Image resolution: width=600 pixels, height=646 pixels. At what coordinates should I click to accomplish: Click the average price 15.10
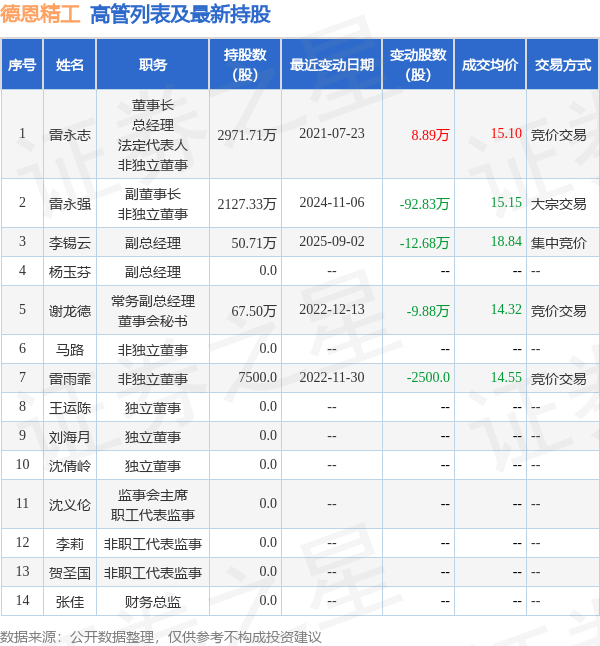click(x=506, y=133)
